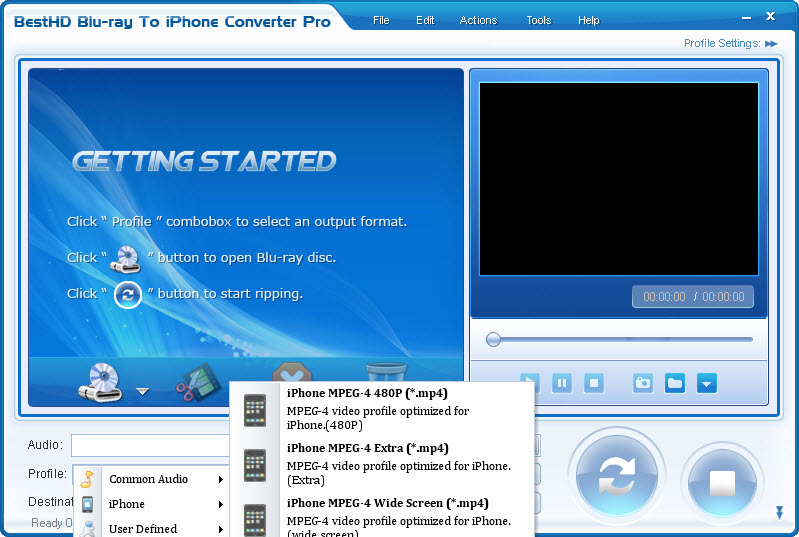Screen dimensions: 799x537
Task: Click the black video preview area
Action: pos(619,179)
